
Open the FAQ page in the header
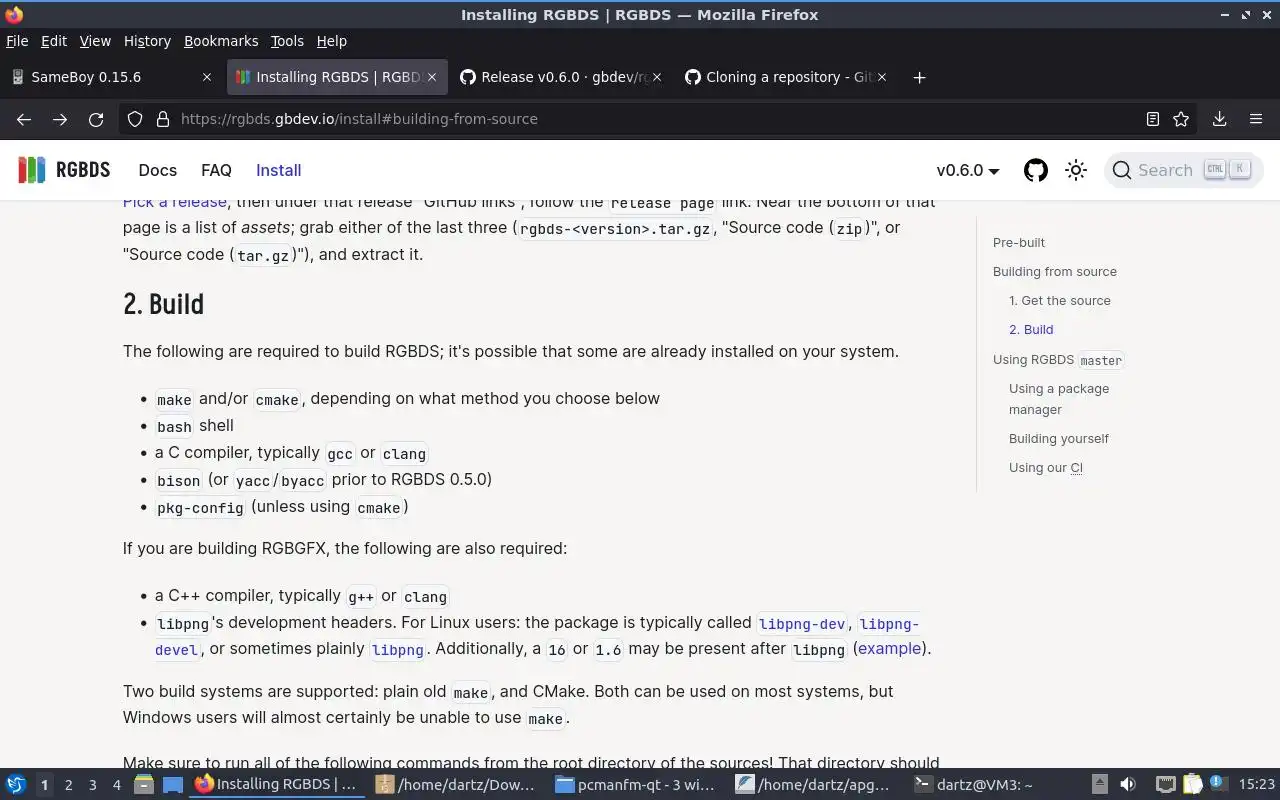216,170
